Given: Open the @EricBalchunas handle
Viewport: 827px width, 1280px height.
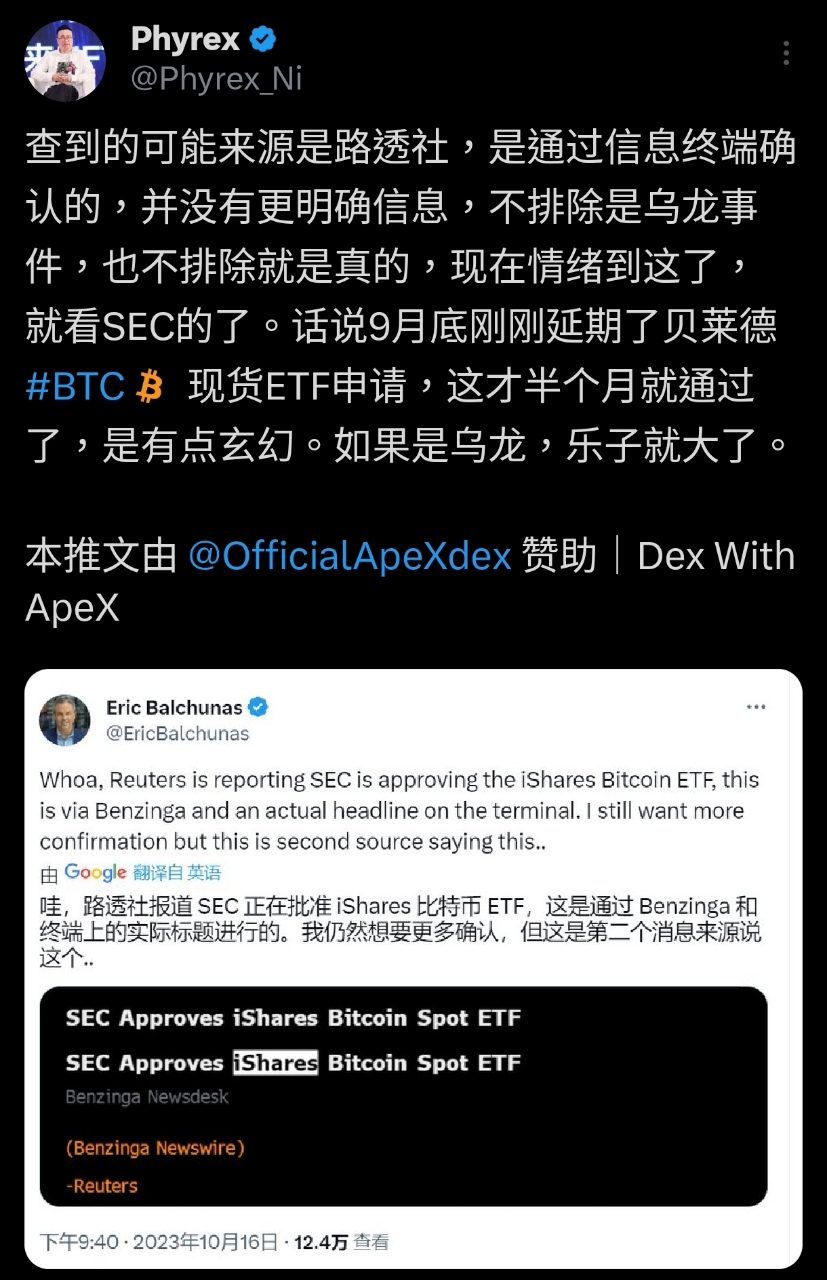Looking at the screenshot, I should (177, 734).
